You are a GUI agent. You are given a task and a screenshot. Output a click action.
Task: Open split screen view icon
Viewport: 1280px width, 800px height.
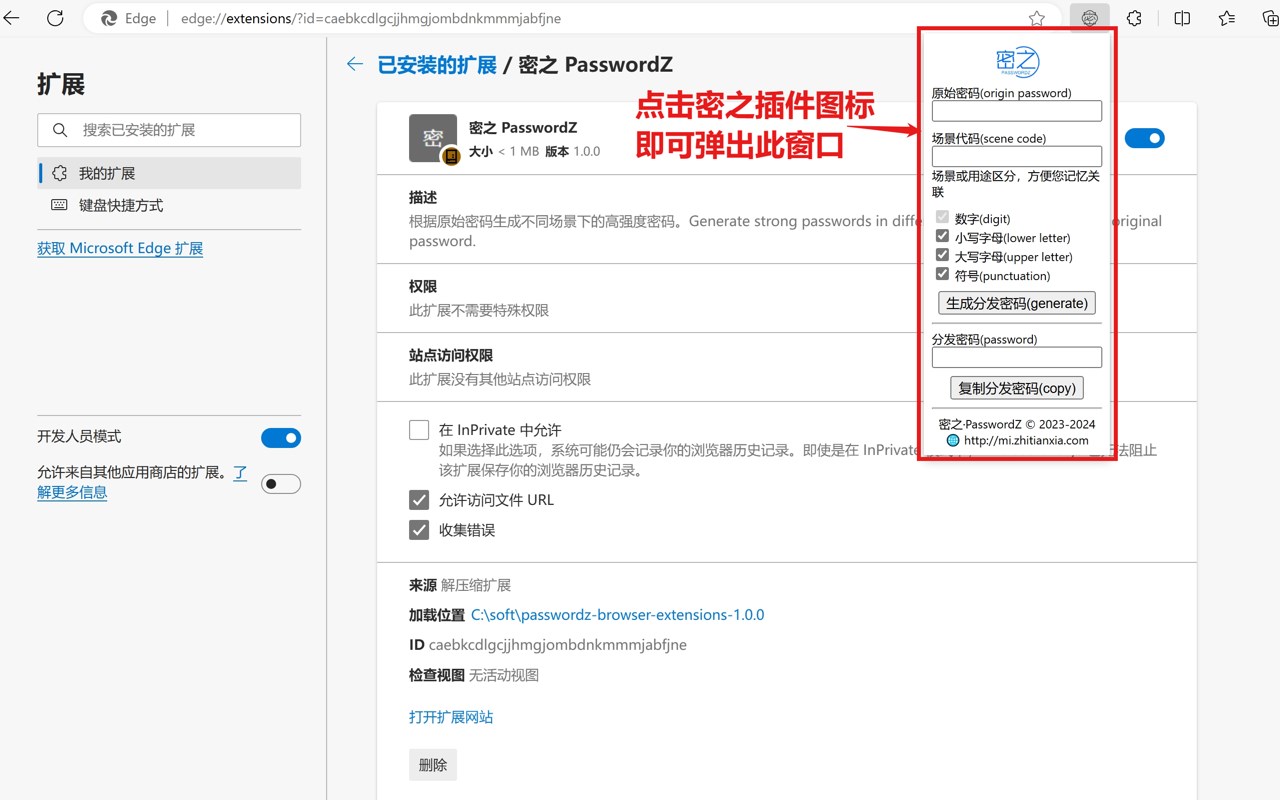1182,18
